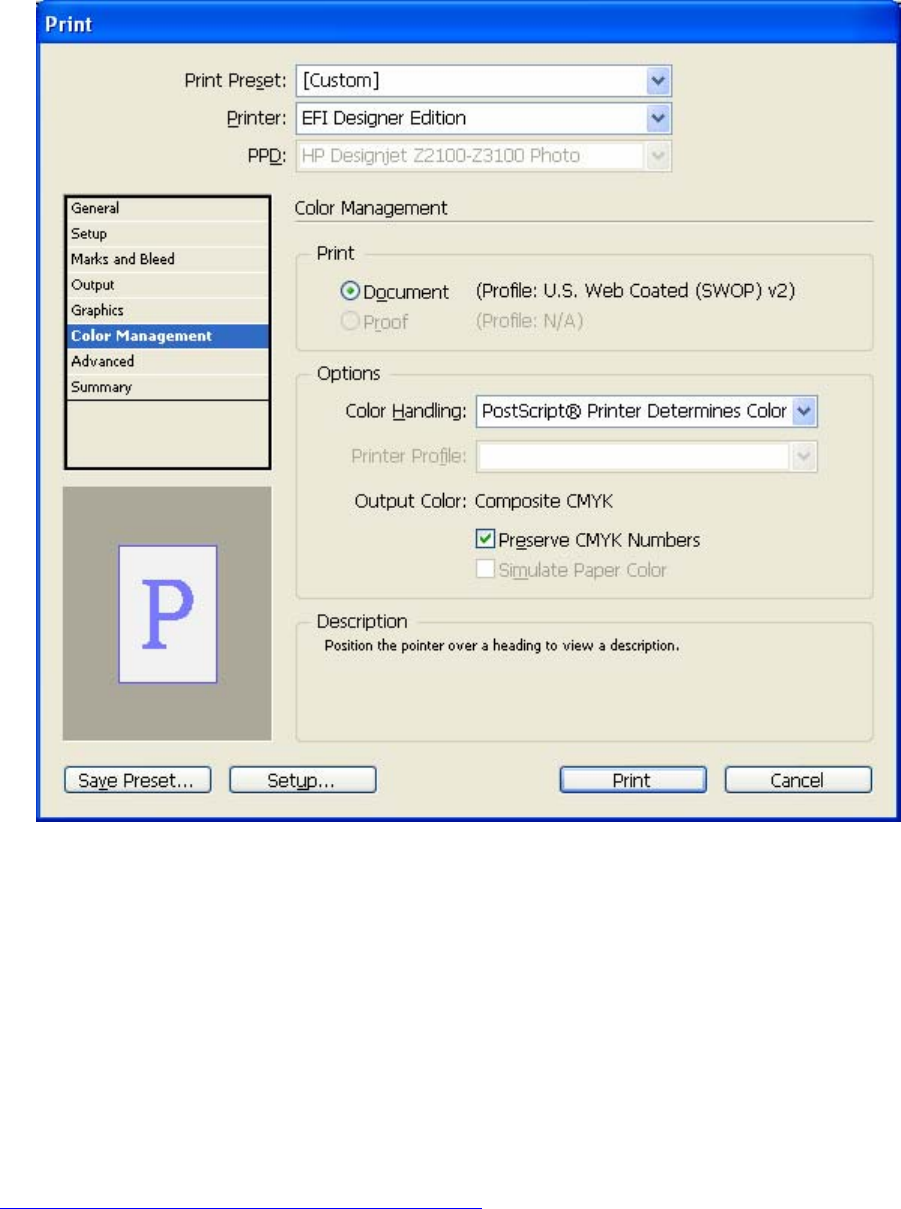Switch to the Setup panel

tap(168, 234)
